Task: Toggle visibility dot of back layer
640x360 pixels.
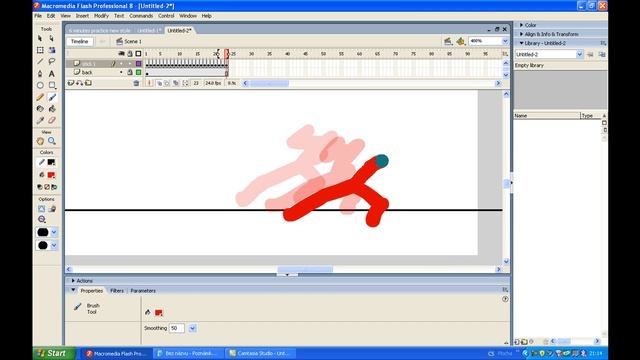Action: [121, 72]
